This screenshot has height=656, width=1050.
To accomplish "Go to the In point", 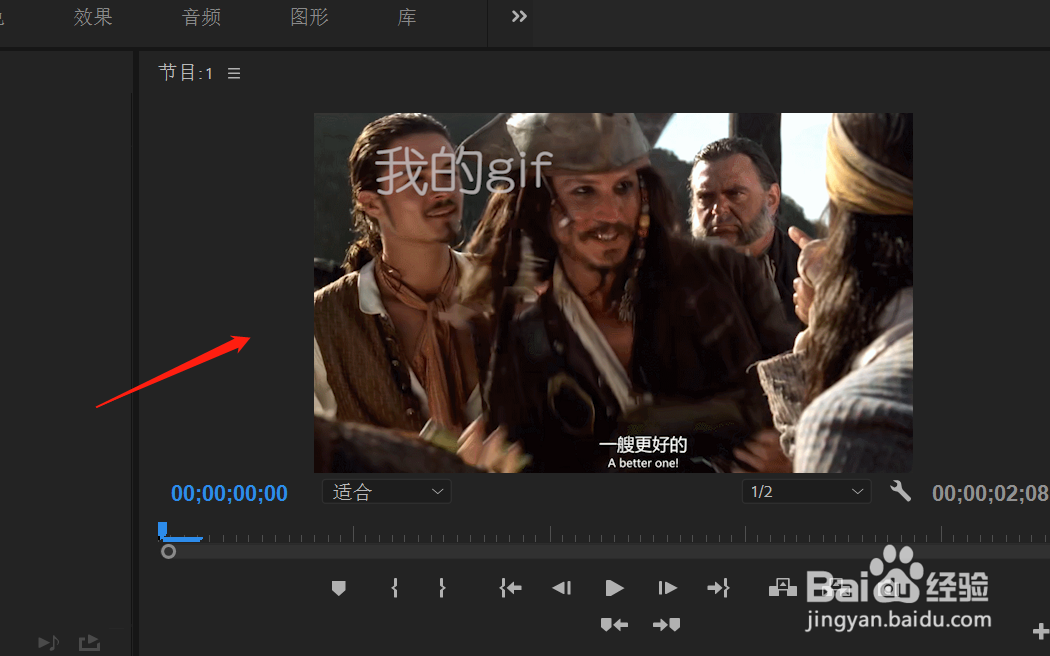I will 510,588.
